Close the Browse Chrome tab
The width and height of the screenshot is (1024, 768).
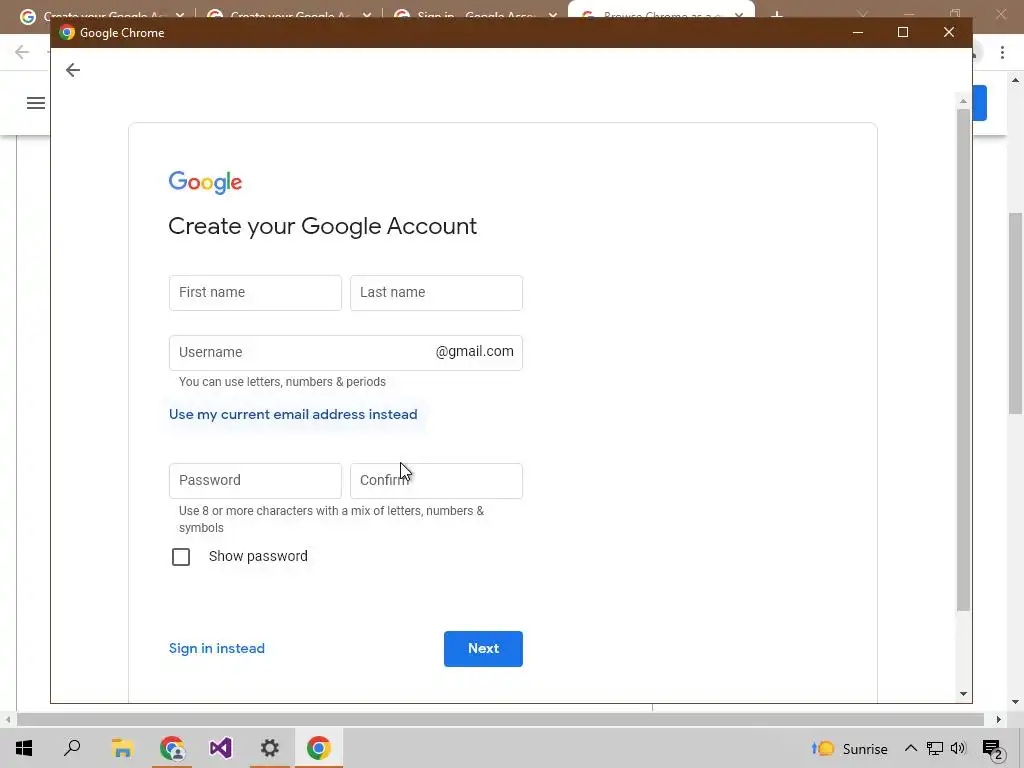point(739,15)
